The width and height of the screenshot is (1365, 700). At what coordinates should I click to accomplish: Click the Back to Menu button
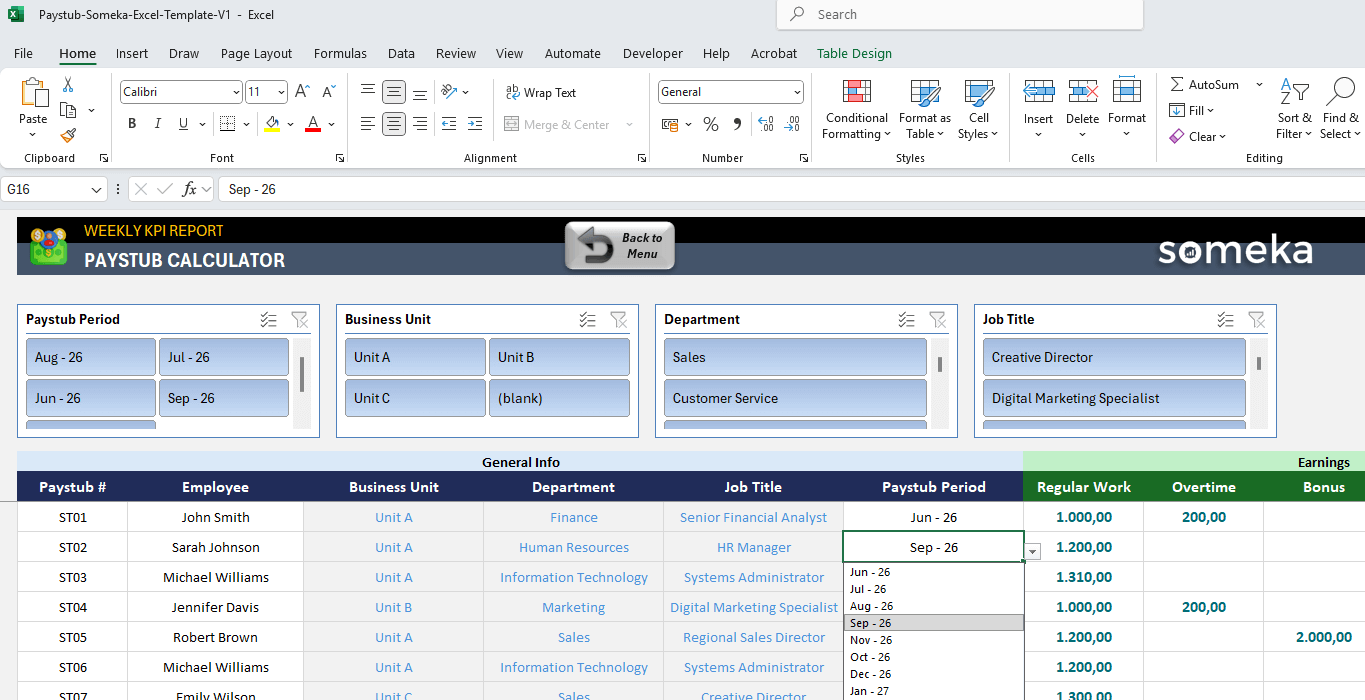click(x=620, y=246)
